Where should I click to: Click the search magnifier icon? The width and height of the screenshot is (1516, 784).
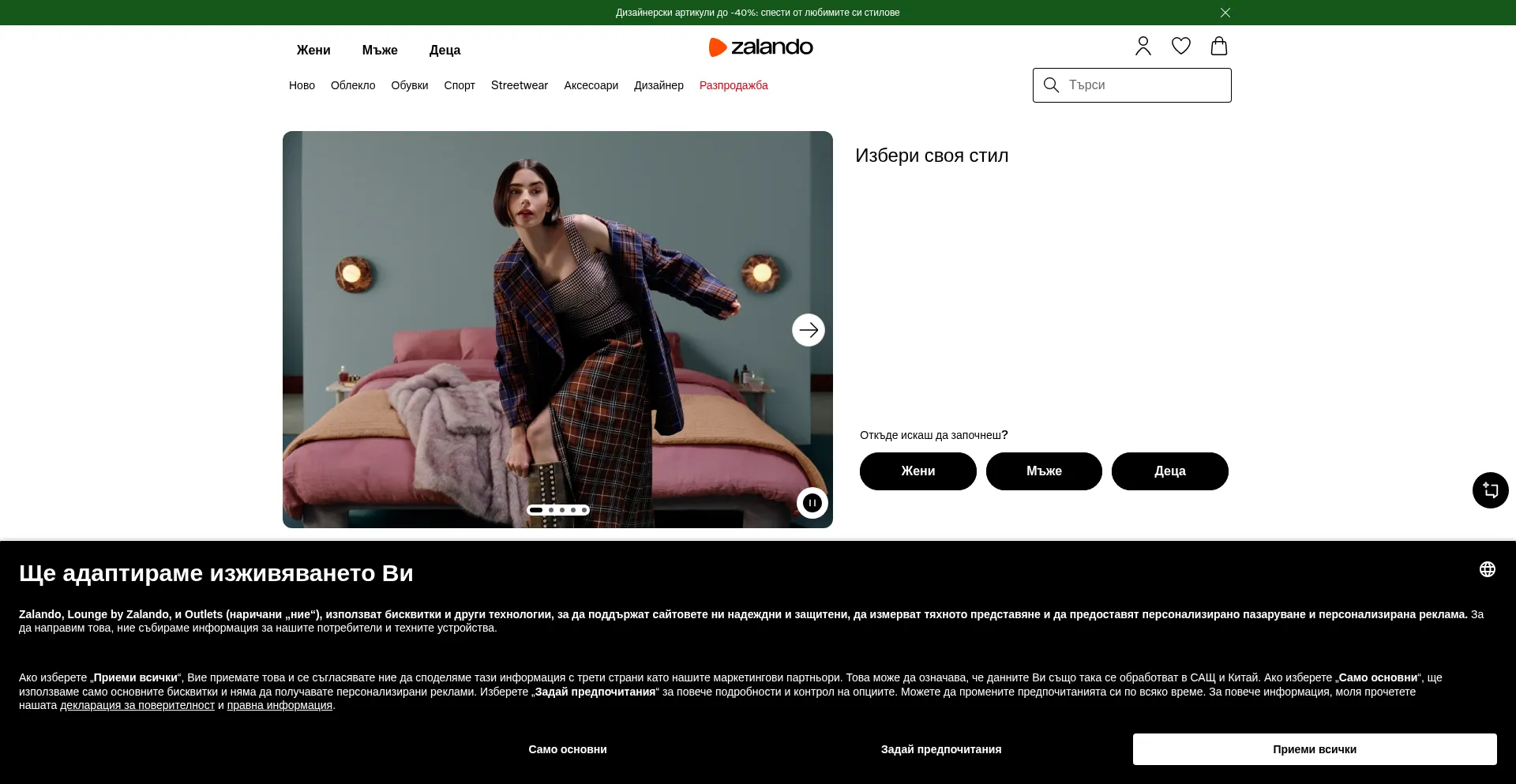tap(1051, 84)
